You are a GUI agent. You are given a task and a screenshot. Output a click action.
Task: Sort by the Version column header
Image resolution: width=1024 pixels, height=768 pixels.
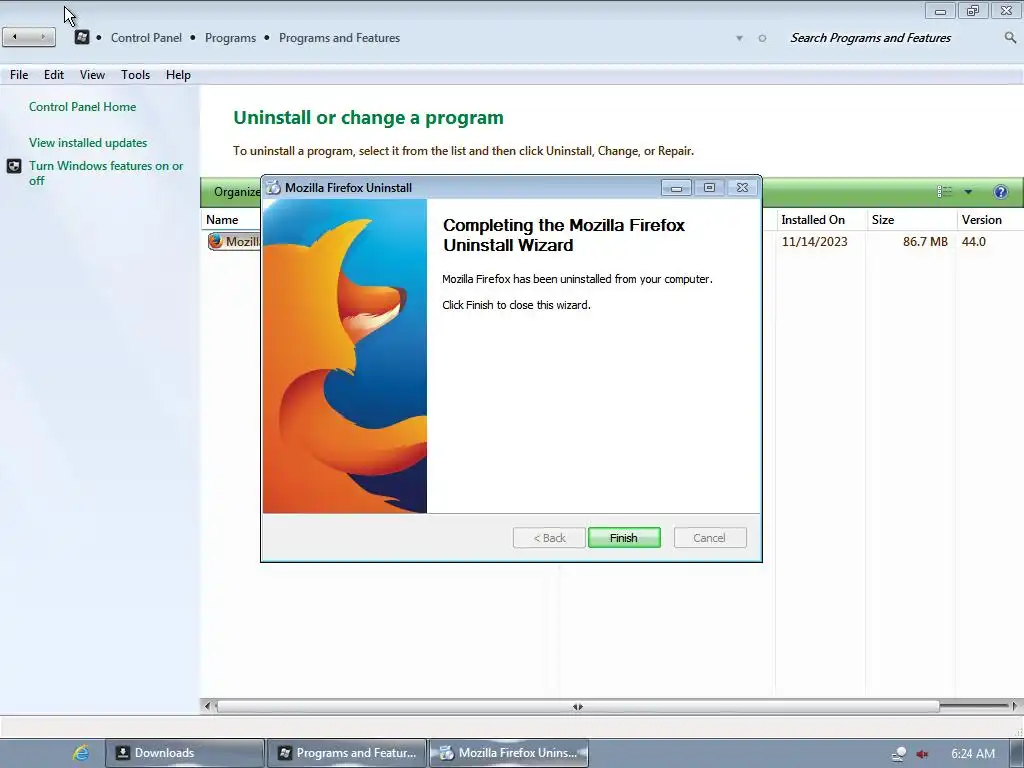click(x=989, y=220)
